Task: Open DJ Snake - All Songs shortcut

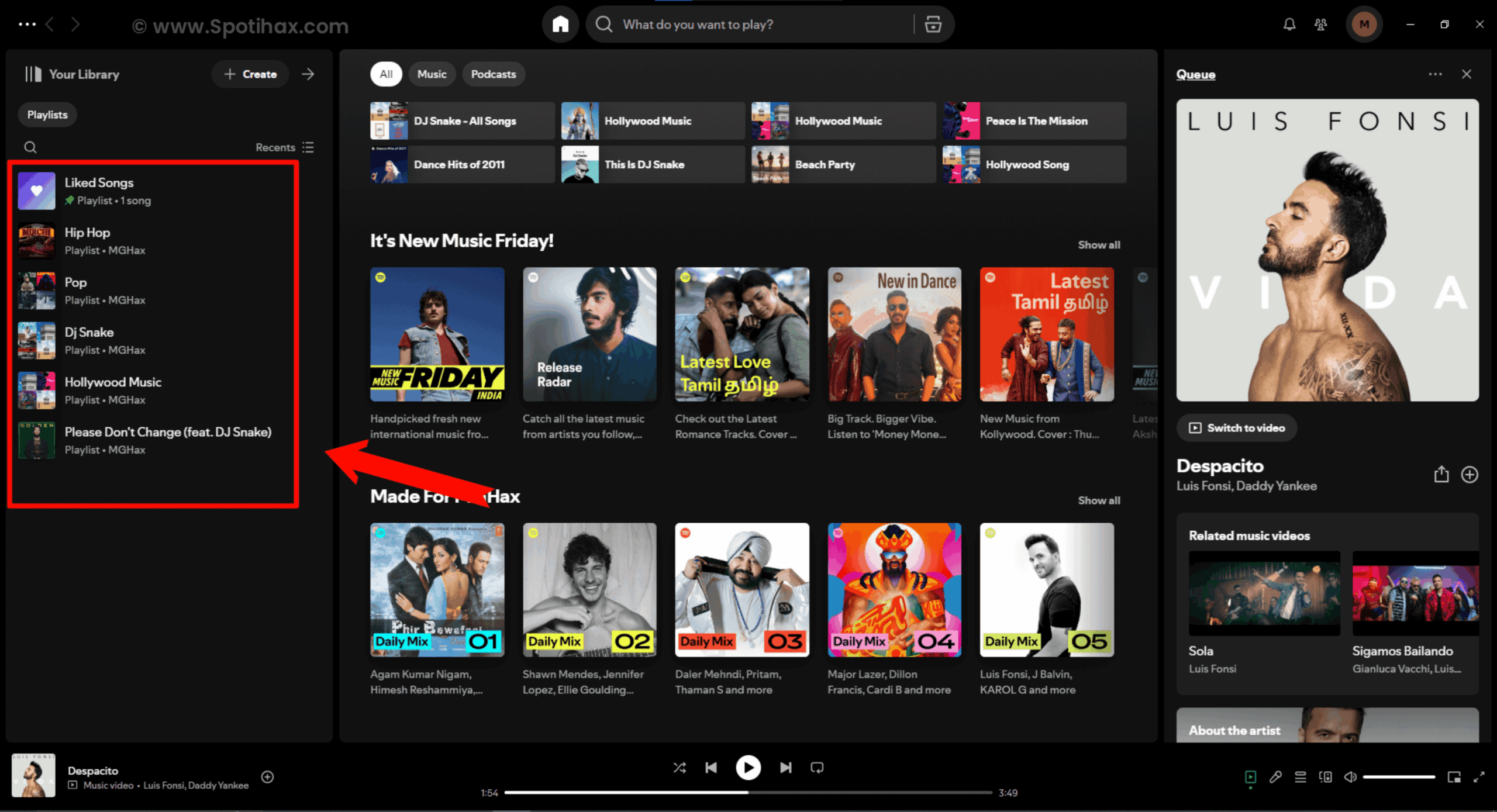Action: coord(462,121)
